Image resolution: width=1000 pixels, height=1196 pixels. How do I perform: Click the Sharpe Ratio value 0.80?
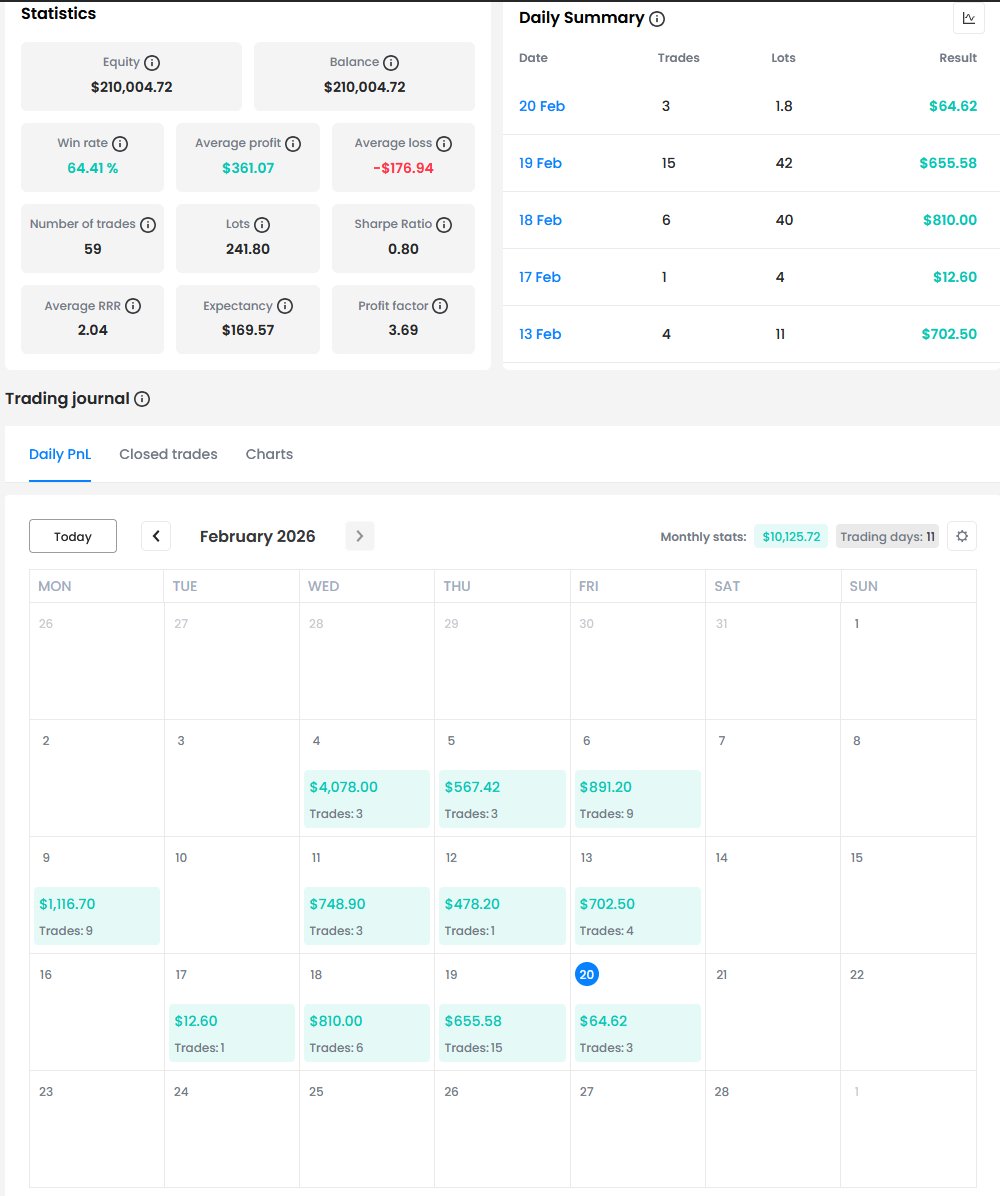coord(403,249)
